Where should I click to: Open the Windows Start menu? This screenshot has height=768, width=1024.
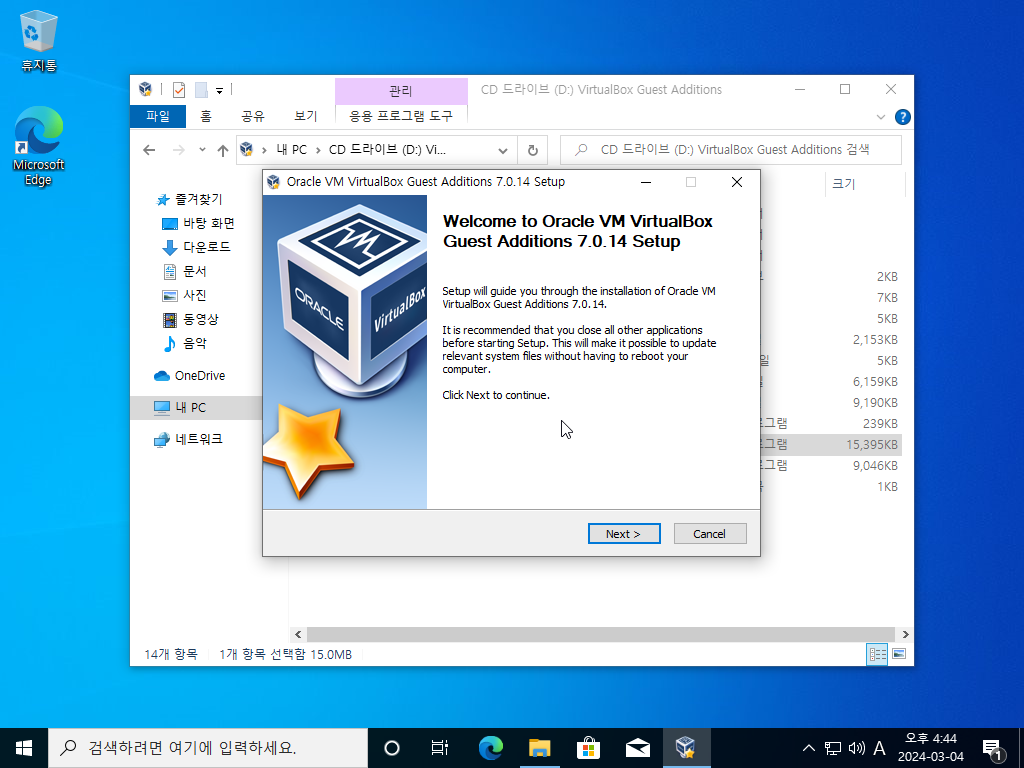tap(24, 748)
